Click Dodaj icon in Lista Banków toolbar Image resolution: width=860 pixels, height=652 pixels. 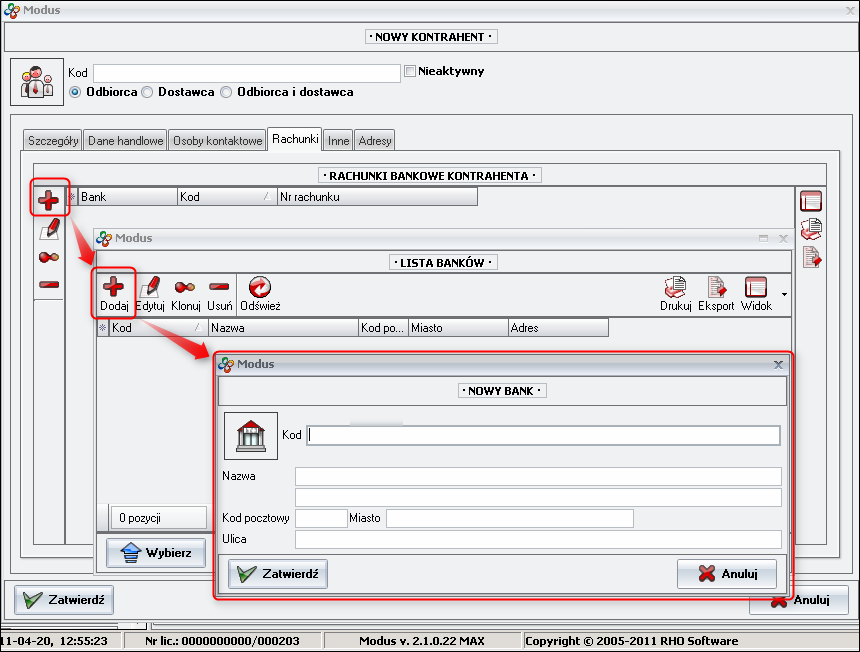pyautogui.click(x=113, y=288)
